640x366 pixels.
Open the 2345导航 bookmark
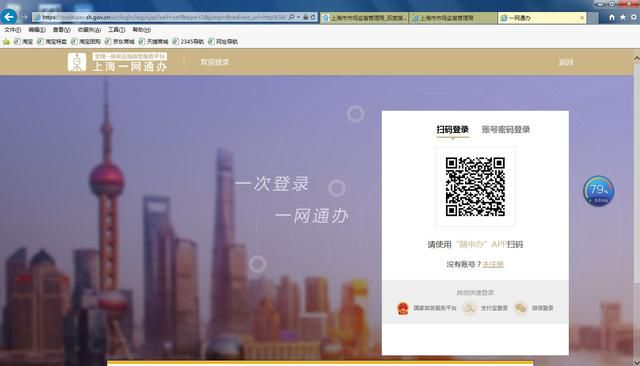point(188,42)
